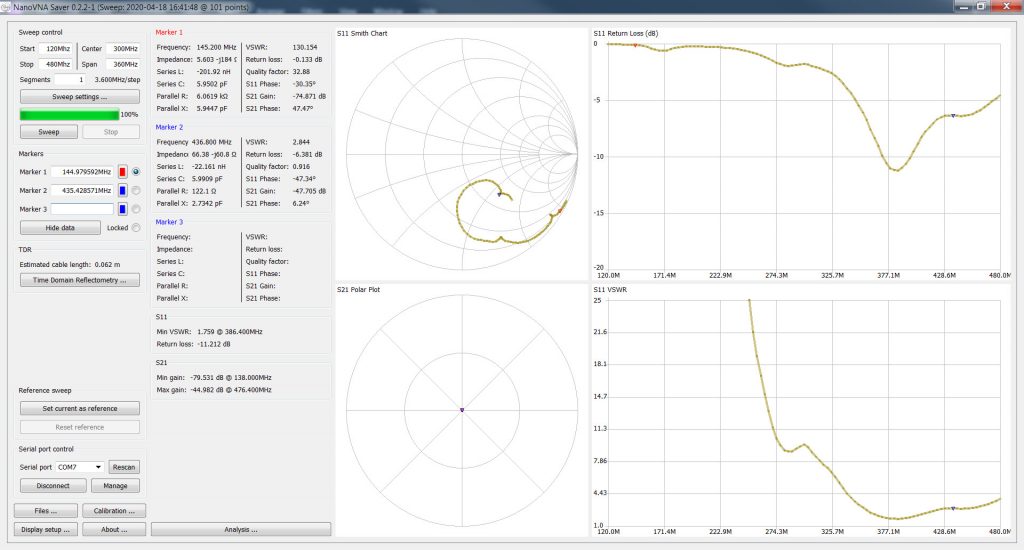Select the Marker 2 radio button
The height and width of the screenshot is (550, 1024).
point(136,190)
